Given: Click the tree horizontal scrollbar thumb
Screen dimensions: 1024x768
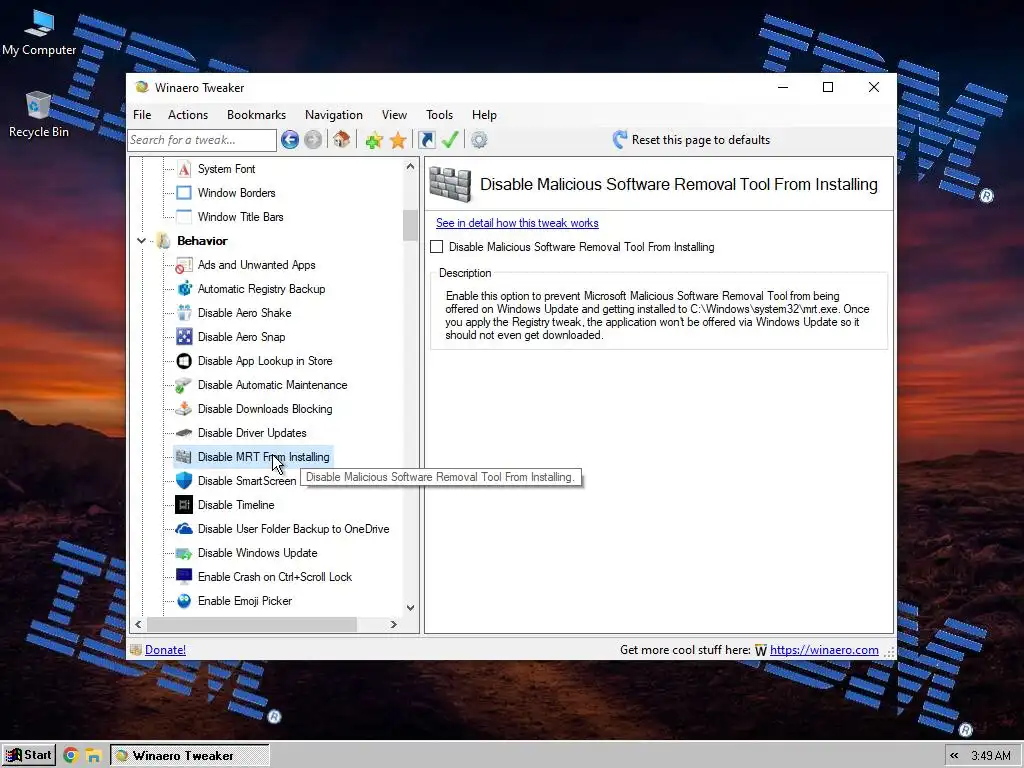Looking at the screenshot, I should pos(251,624).
